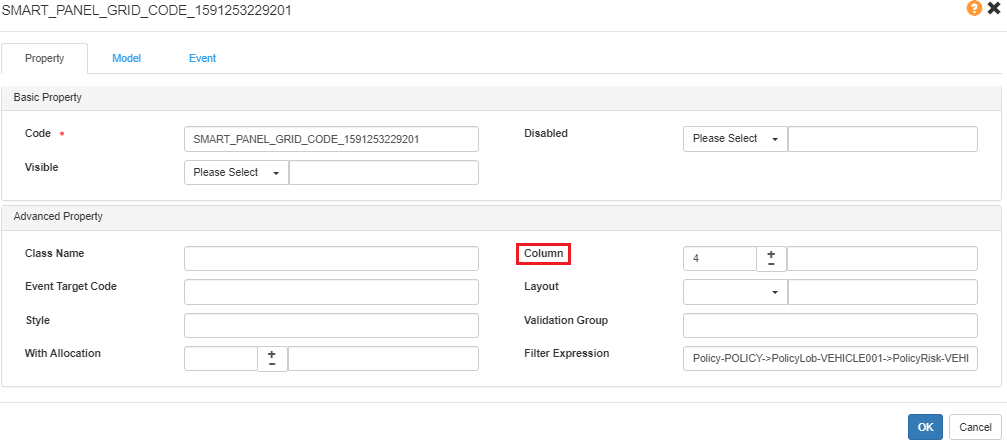Click the text field beside Disabled dropdown

coord(882,139)
